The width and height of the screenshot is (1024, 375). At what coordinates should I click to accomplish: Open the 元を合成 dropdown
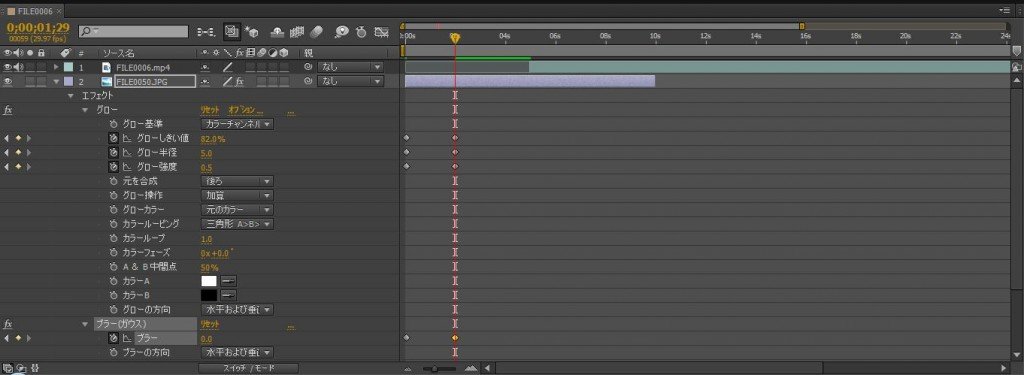pos(236,181)
